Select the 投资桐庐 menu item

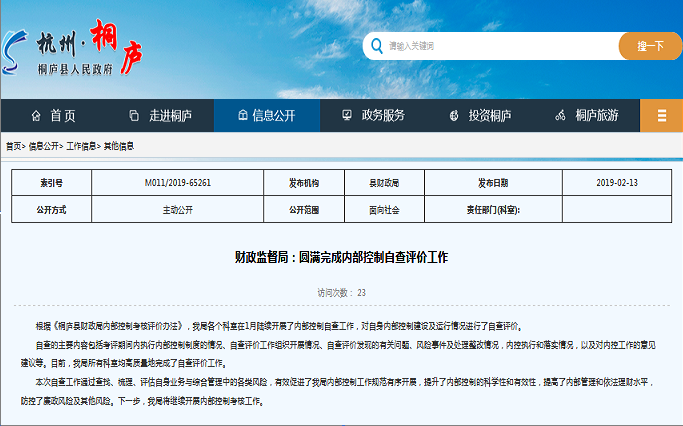pyautogui.click(x=490, y=115)
